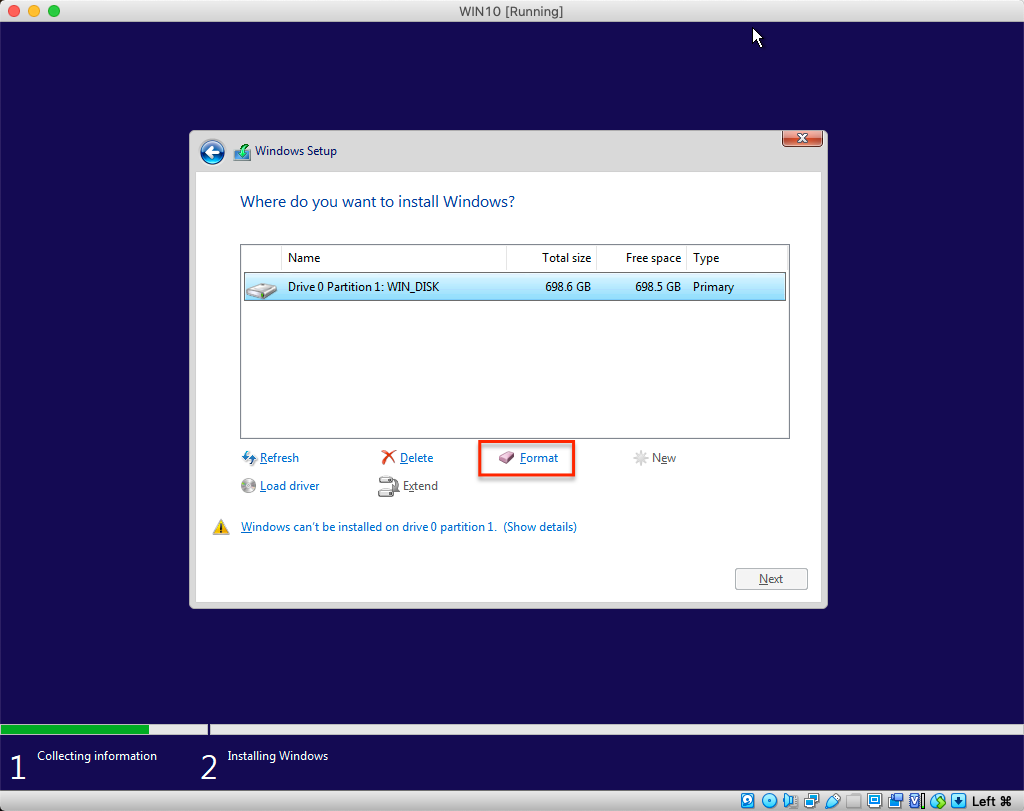1024x811 pixels.
Task: Click the Name column header
Action: click(394, 258)
